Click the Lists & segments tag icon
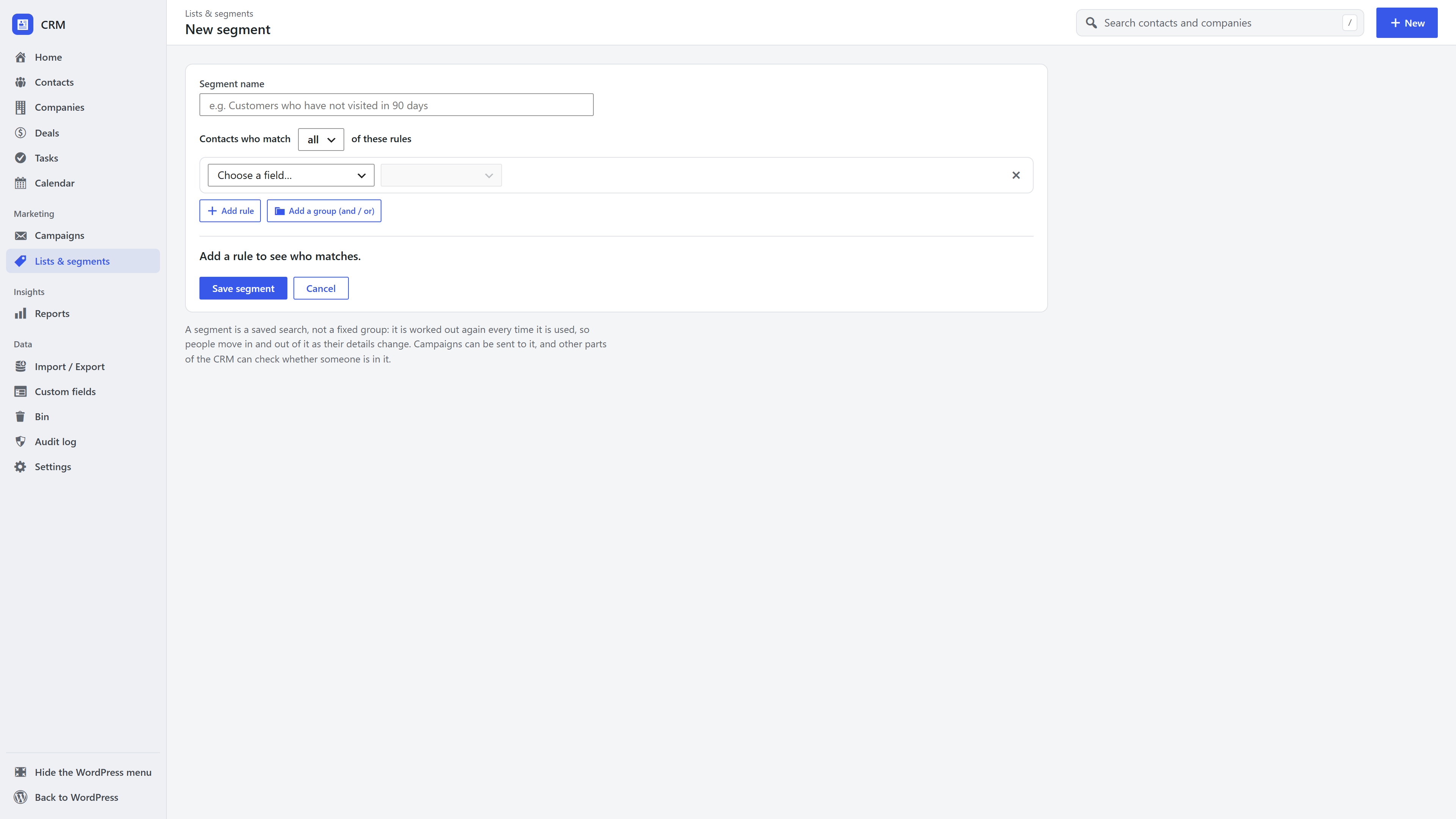 click(20, 261)
